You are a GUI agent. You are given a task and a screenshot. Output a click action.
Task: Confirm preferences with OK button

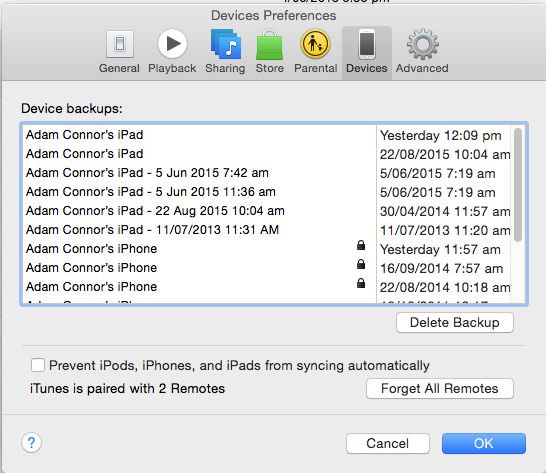(484, 443)
